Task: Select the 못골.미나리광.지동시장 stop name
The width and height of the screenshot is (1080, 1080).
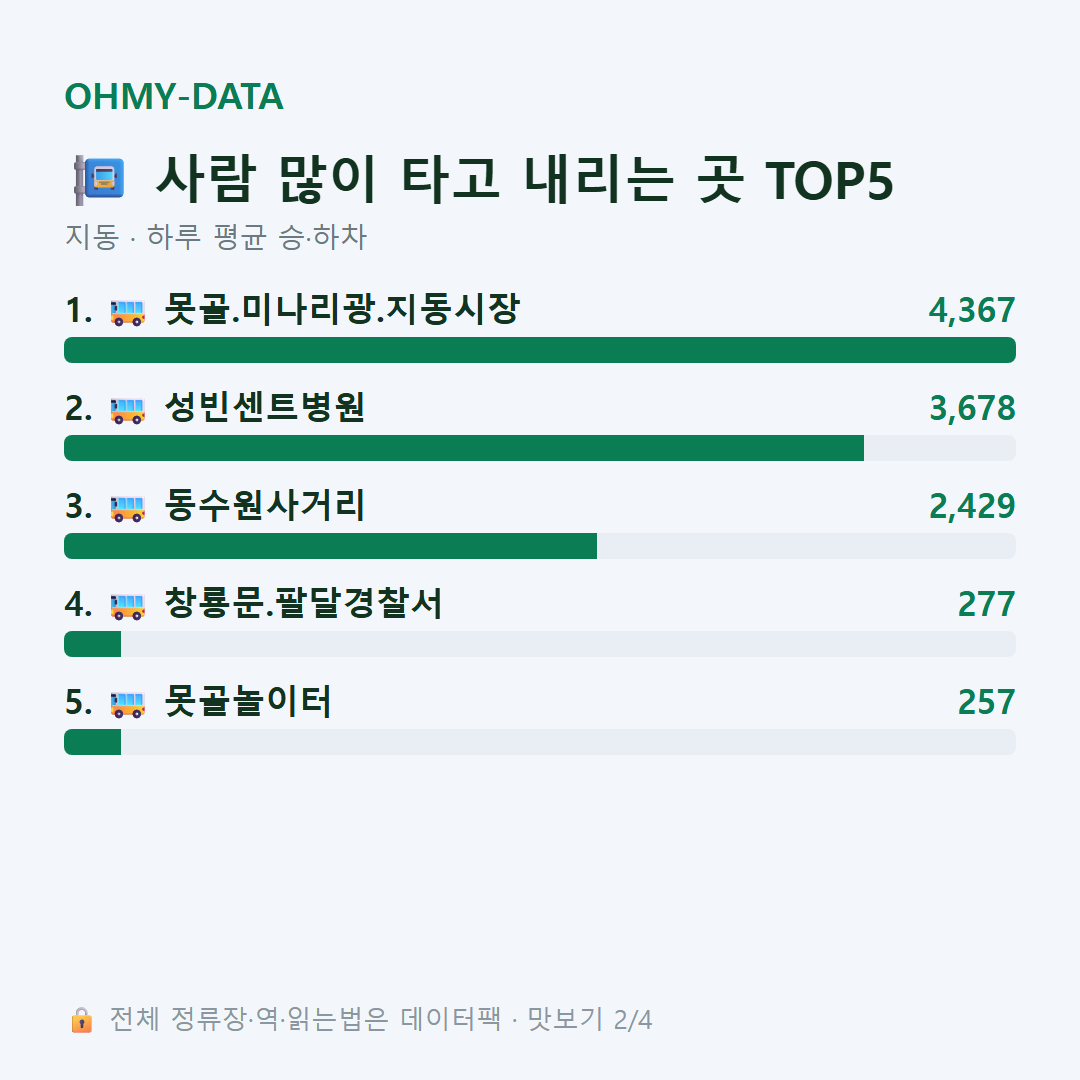Action: click(x=342, y=309)
